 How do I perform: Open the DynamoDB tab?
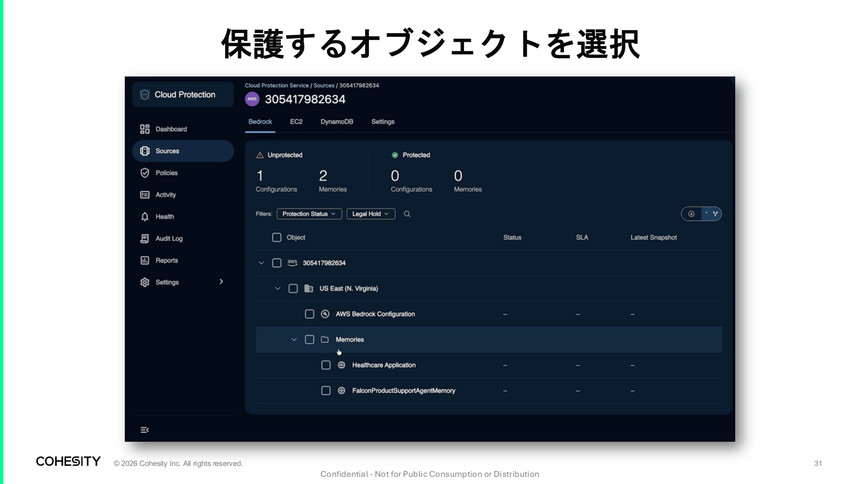click(337, 122)
